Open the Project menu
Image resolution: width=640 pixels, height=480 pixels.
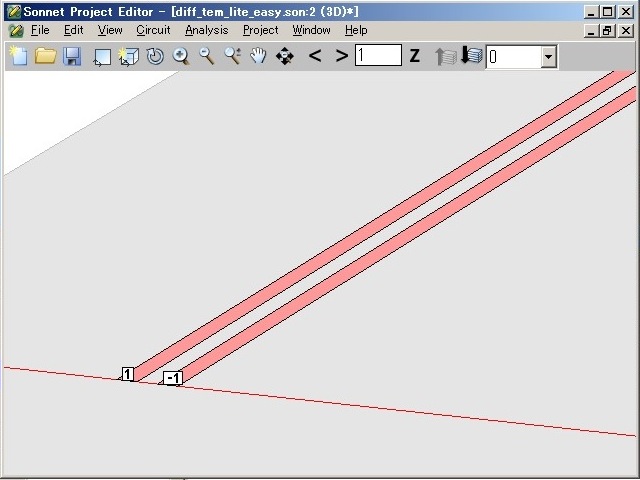[260, 30]
